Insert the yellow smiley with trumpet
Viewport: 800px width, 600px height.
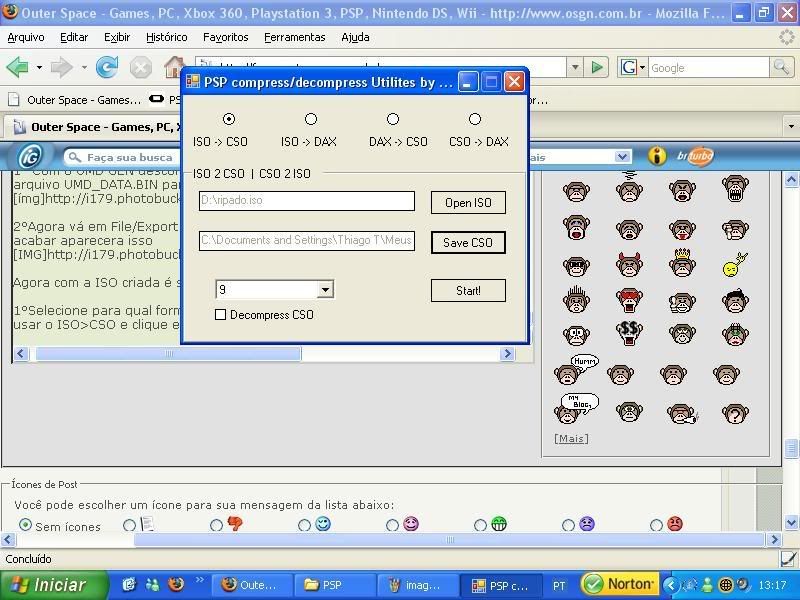(x=735, y=265)
